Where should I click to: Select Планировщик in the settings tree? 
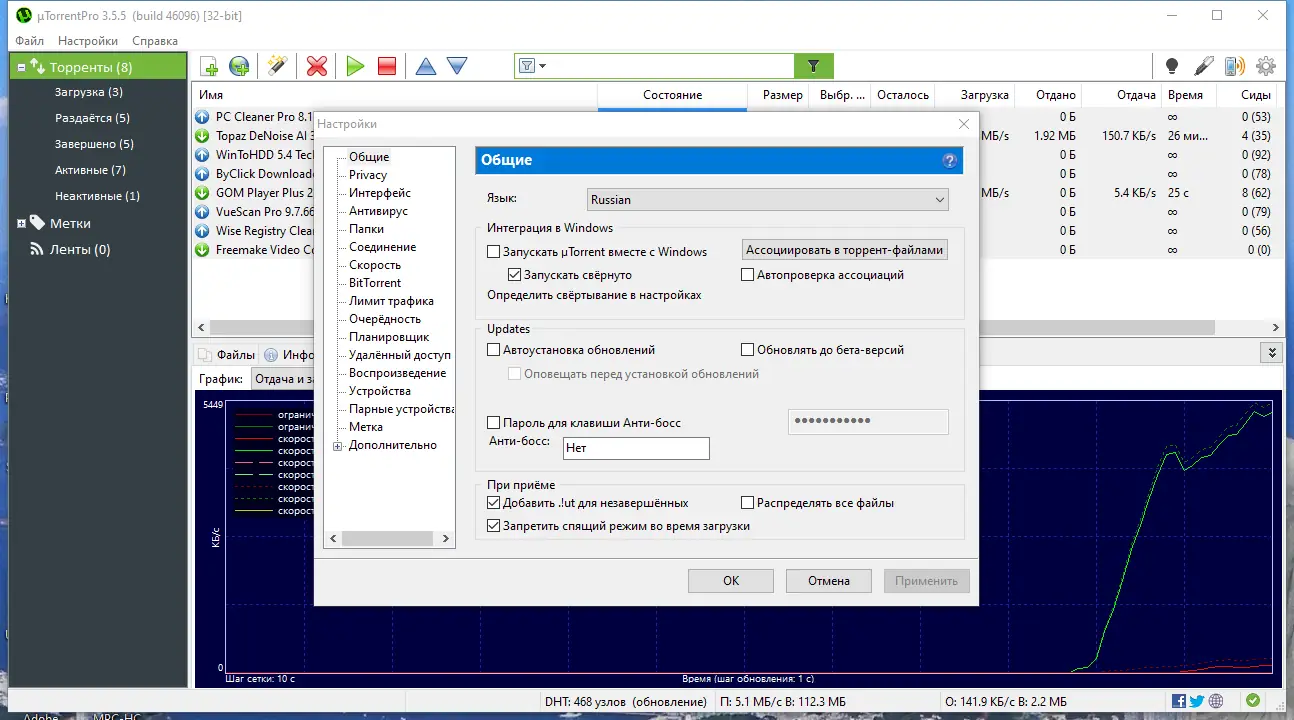(x=389, y=337)
